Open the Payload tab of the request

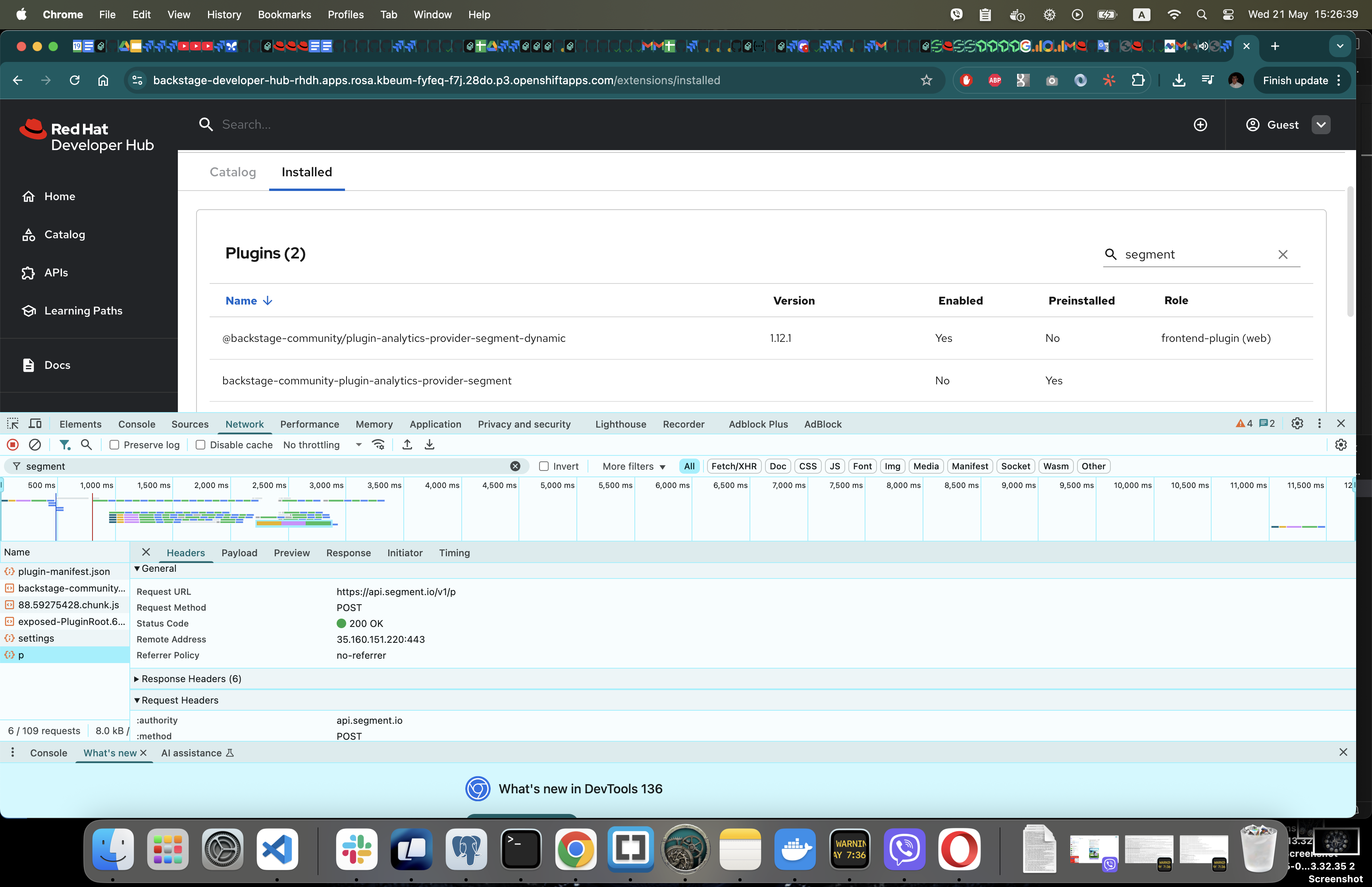(239, 552)
